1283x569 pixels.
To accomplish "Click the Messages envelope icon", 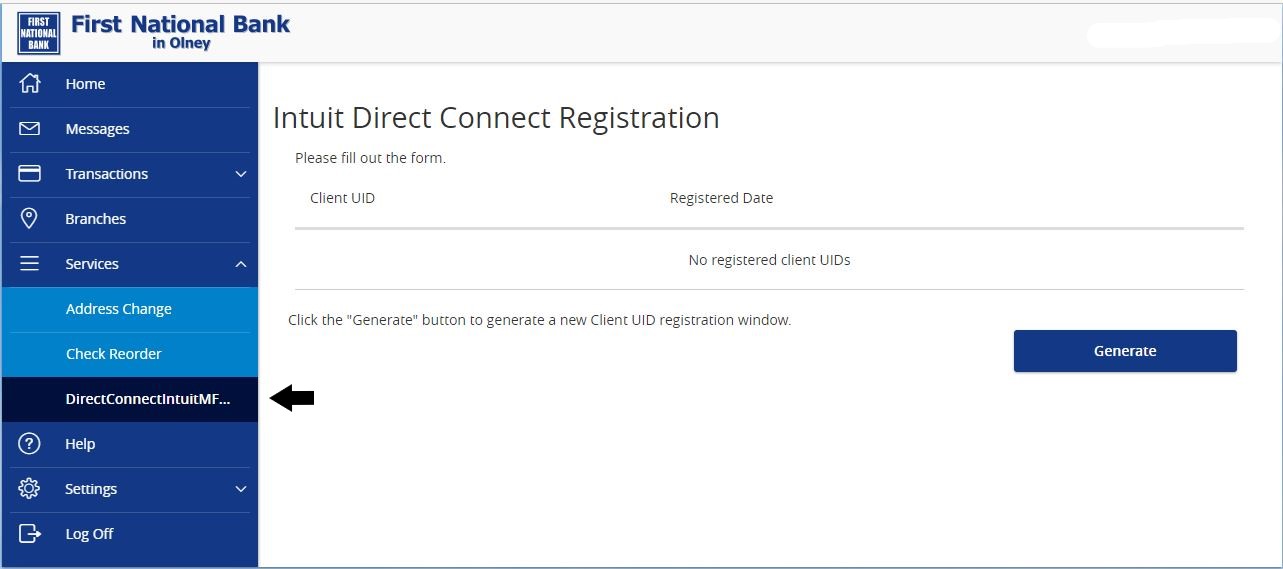I will (x=30, y=129).
